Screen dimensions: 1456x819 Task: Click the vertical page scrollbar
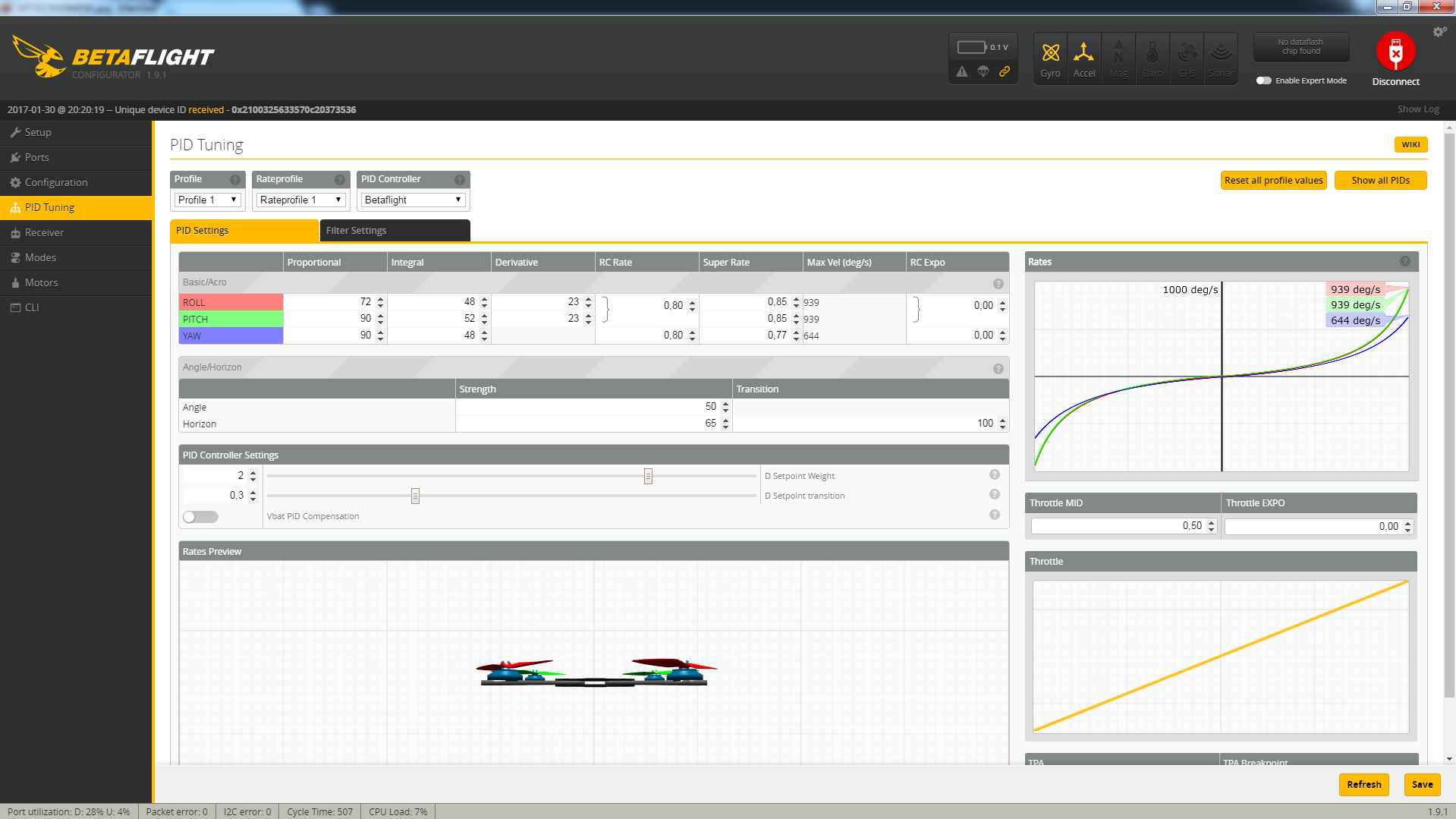coord(1449,417)
